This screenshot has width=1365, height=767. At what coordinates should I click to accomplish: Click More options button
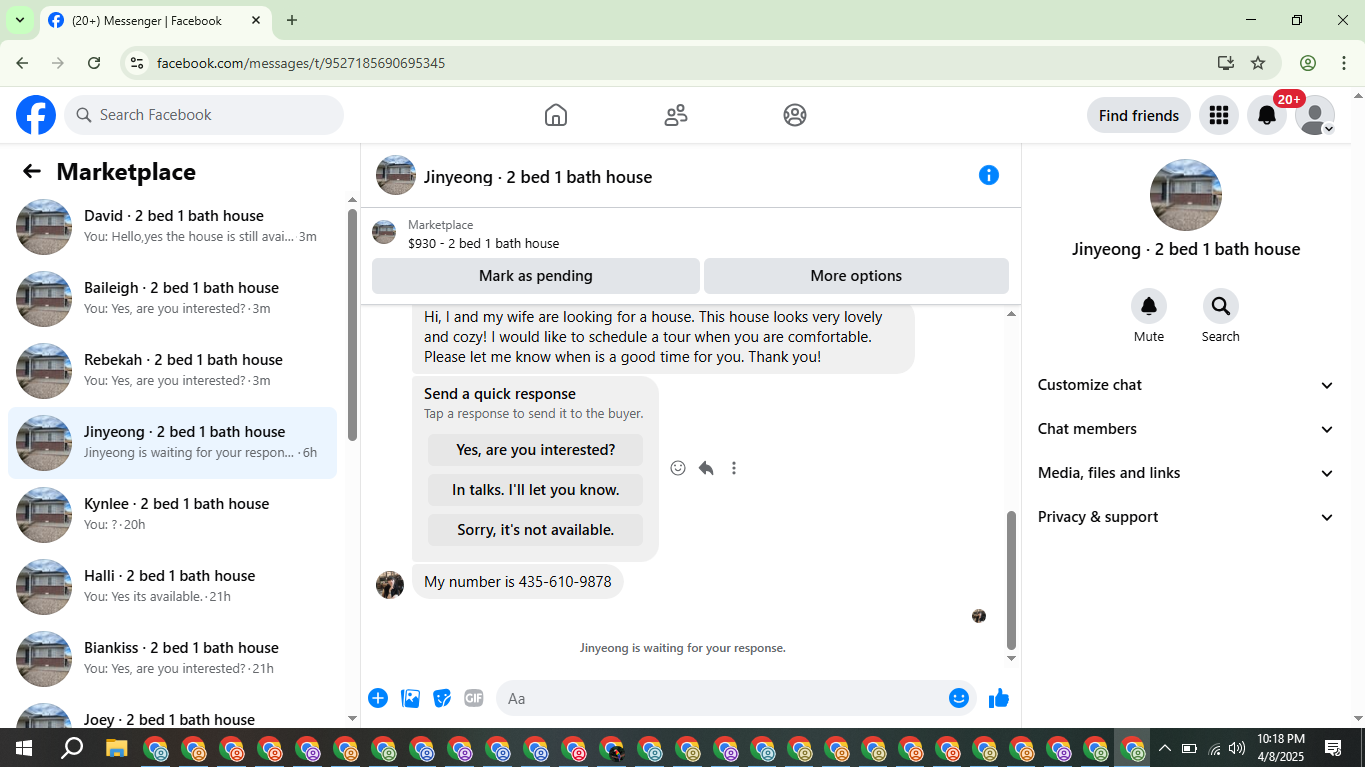point(856,276)
